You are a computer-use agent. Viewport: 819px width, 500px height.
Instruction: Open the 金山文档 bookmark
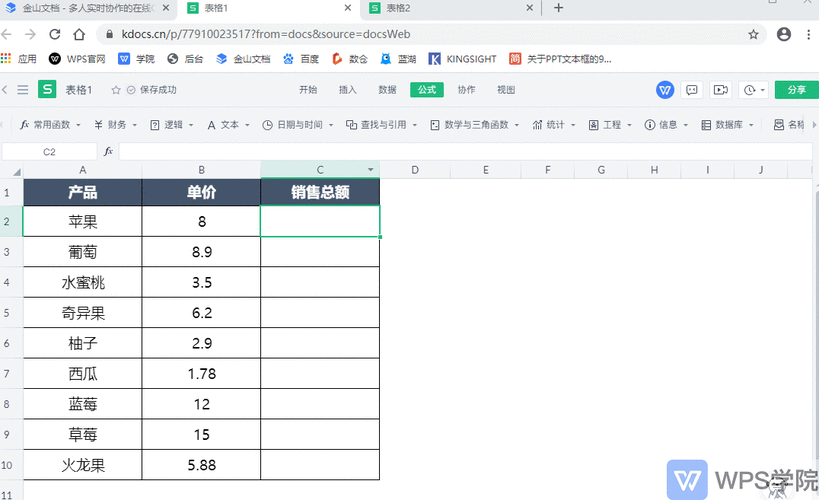pyautogui.click(x=243, y=59)
